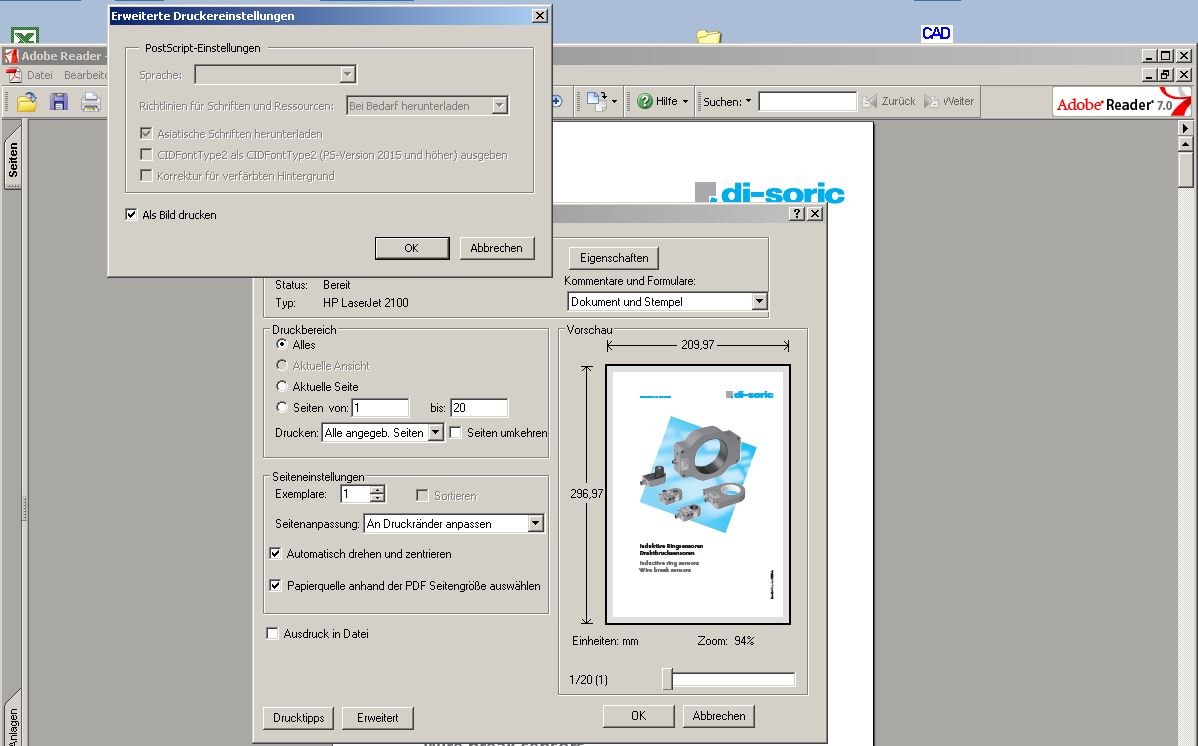This screenshot has width=1198, height=746.
Task: Uncheck Als Bild drucken checkbox
Action: [x=131, y=215]
